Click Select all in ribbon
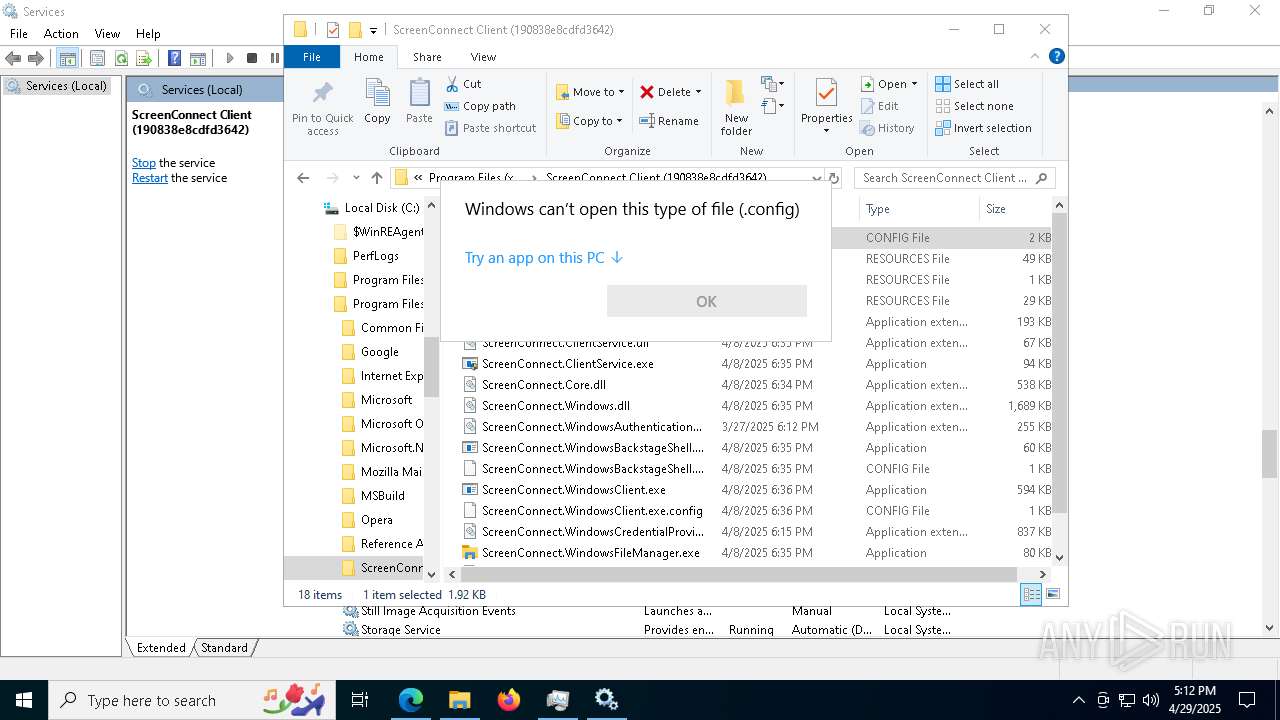Image resolution: width=1280 pixels, height=720 pixels. click(967, 84)
